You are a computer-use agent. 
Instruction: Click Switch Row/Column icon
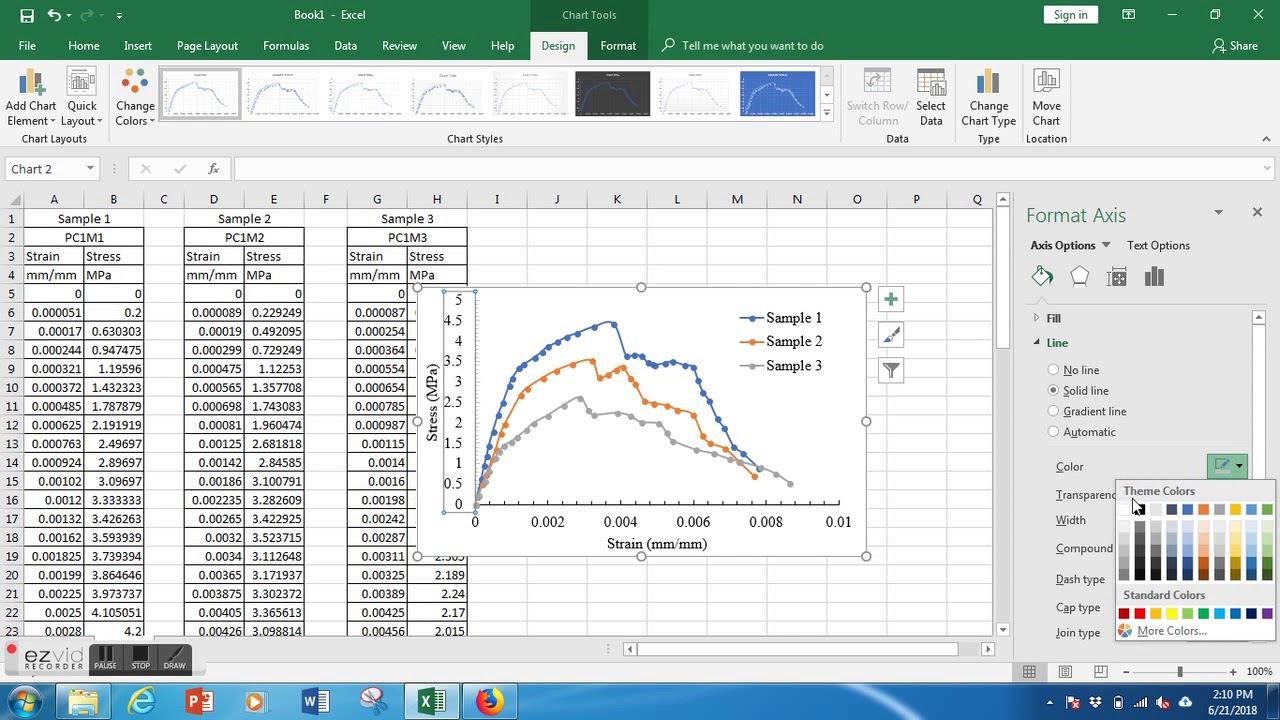[x=877, y=99]
